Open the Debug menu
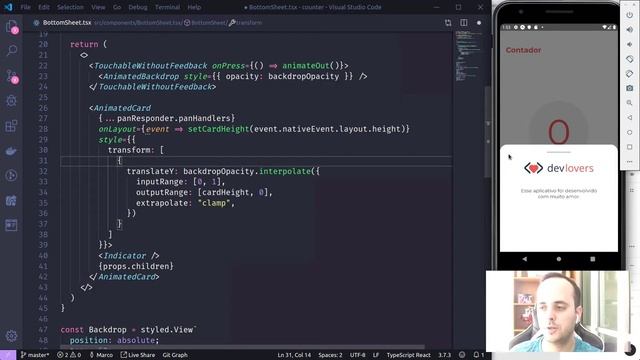 (x=138, y=7)
